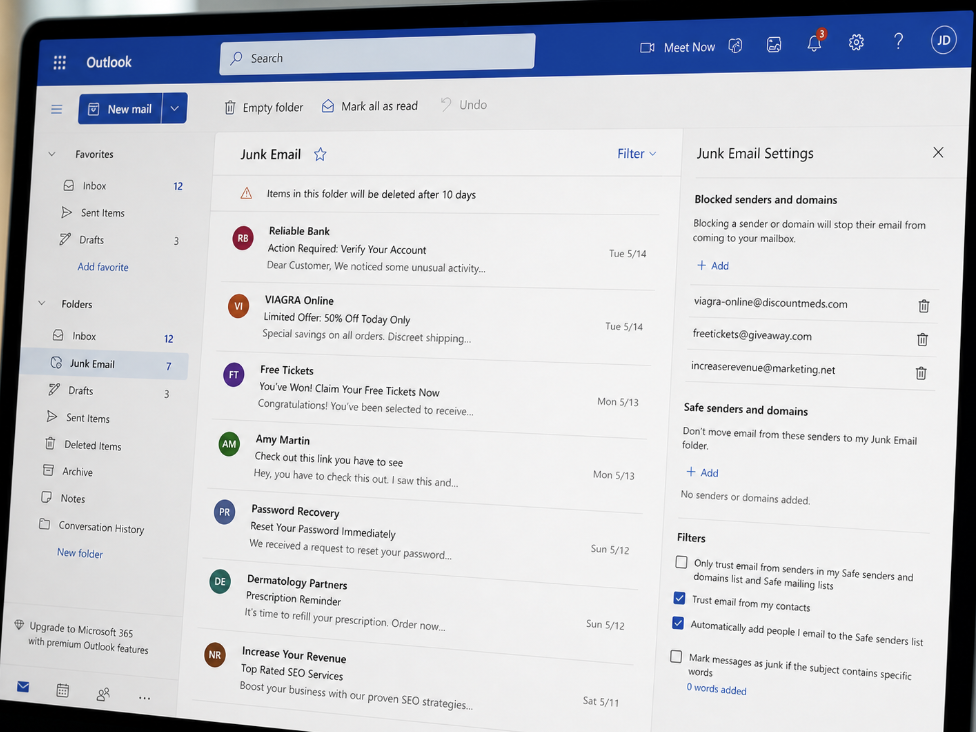Delete blocked sender increaserevenue@marketing.net
The height and width of the screenshot is (732, 976).
pyautogui.click(x=921, y=373)
